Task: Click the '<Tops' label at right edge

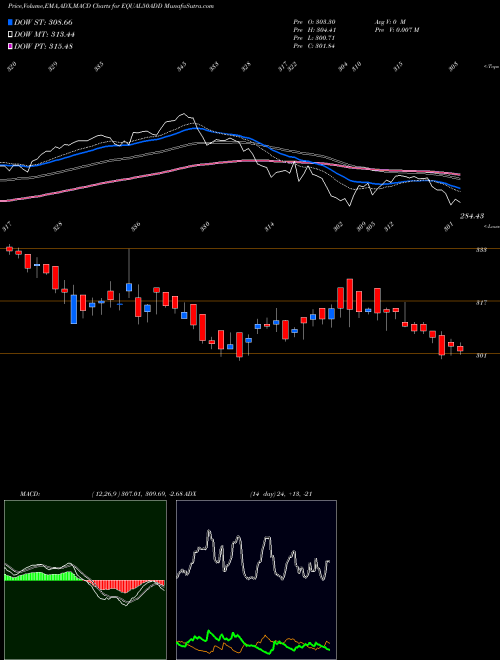Action: (492, 67)
